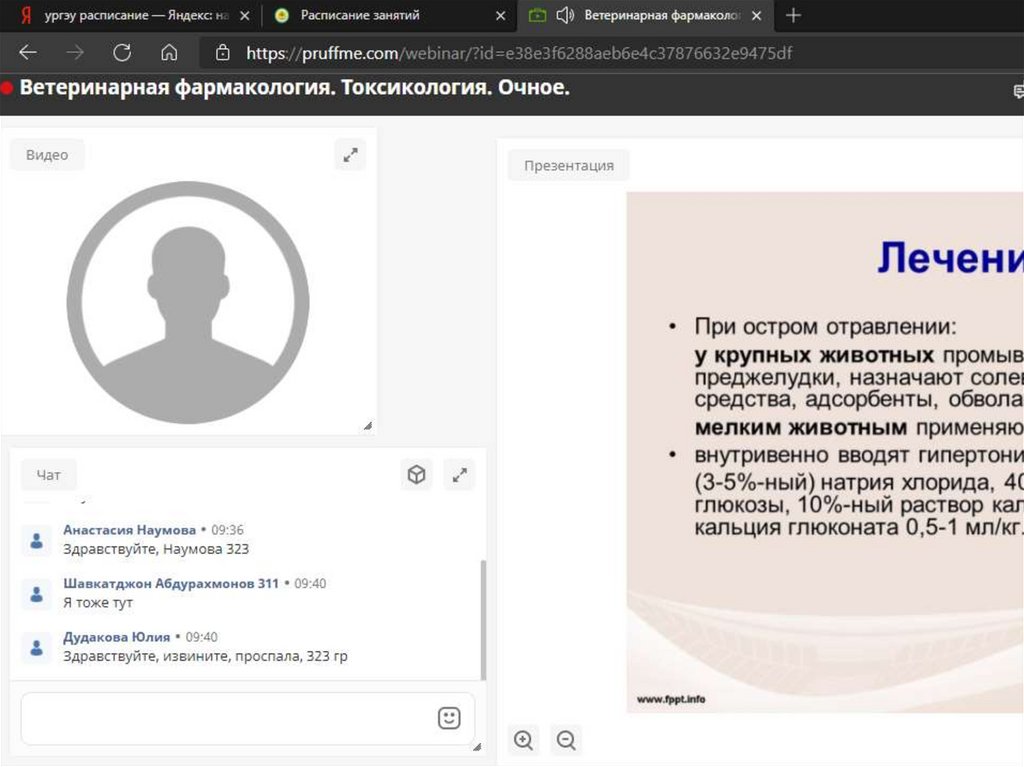The width and height of the screenshot is (1024, 767).
Task: Open the emoji picker in chat input
Action: pyautogui.click(x=449, y=718)
